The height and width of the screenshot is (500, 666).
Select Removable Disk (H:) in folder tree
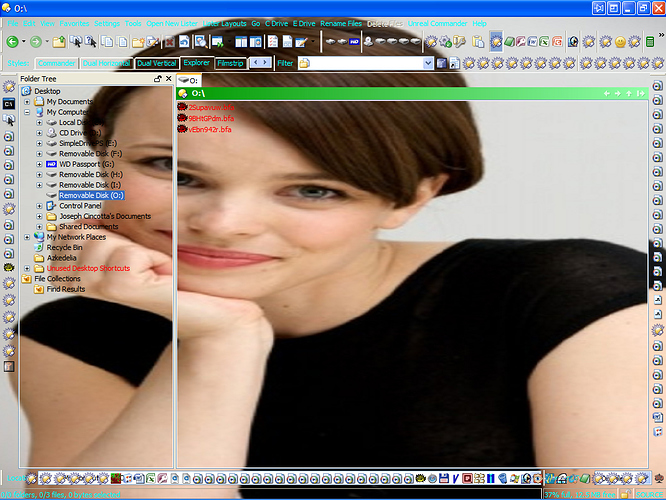90,174
